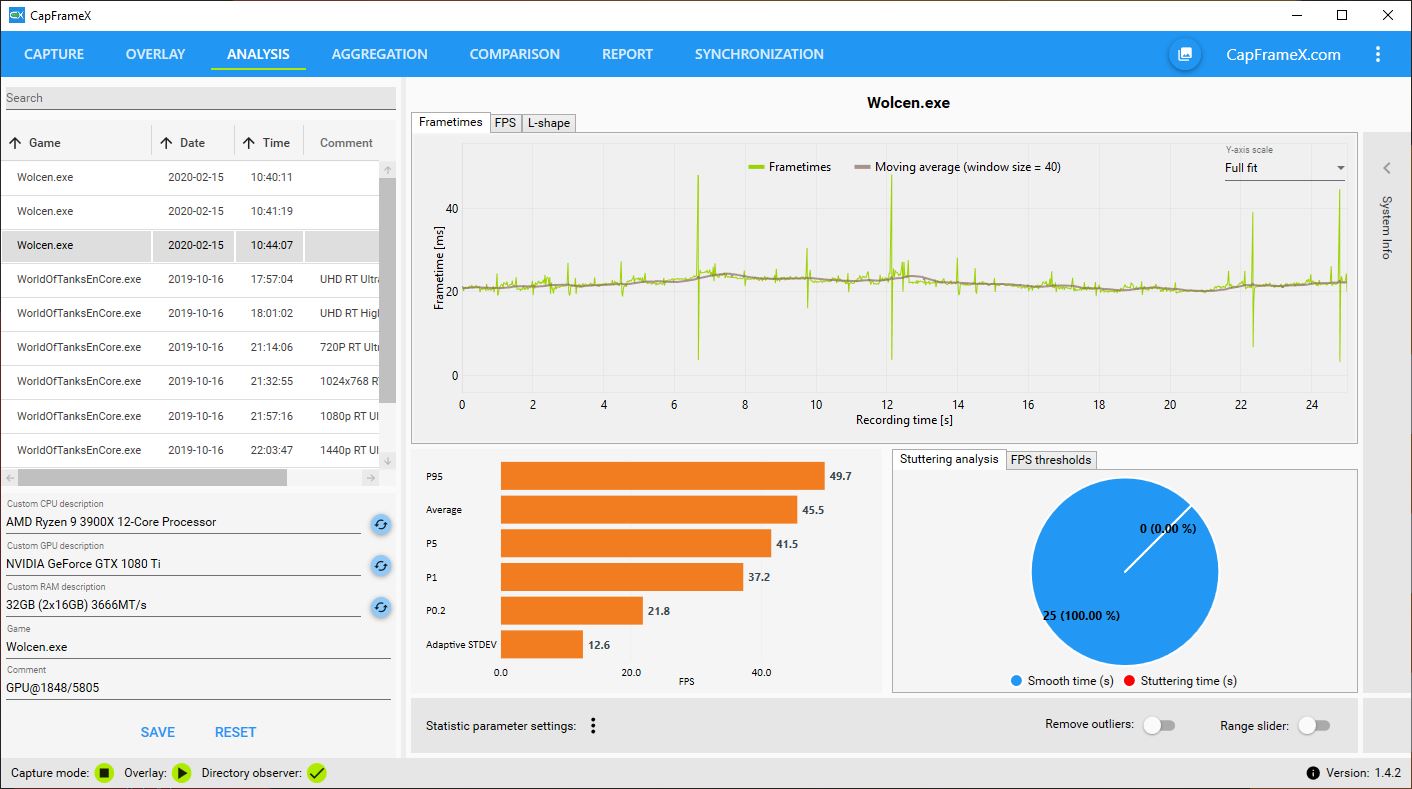This screenshot has height=789, width=1412.
Task: Show the FPS chart tab
Action: tap(505, 122)
